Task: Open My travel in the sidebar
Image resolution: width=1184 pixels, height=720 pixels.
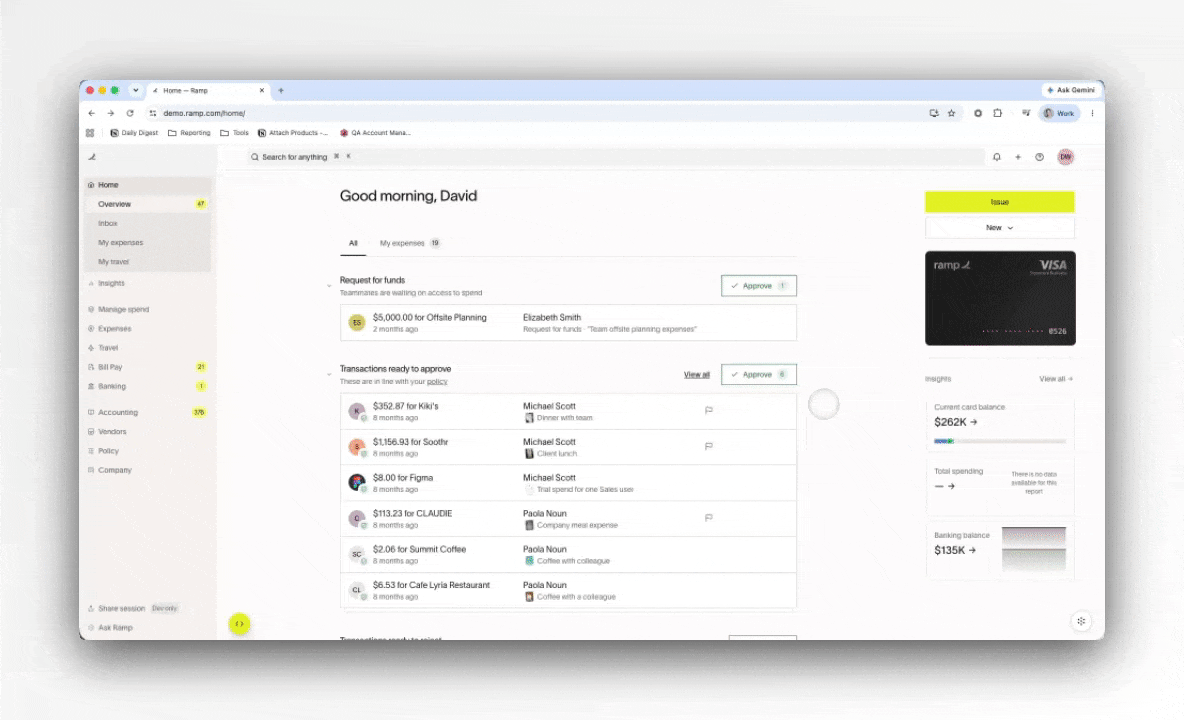Action: click(x=148, y=262)
